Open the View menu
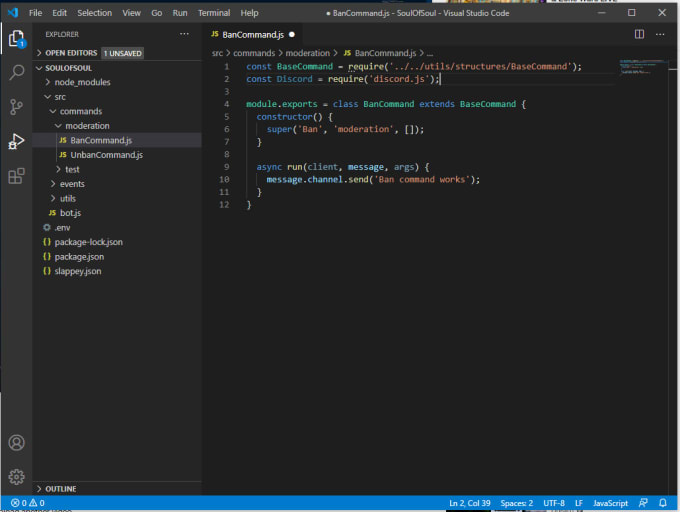Image resolution: width=680 pixels, height=512 pixels. click(131, 13)
